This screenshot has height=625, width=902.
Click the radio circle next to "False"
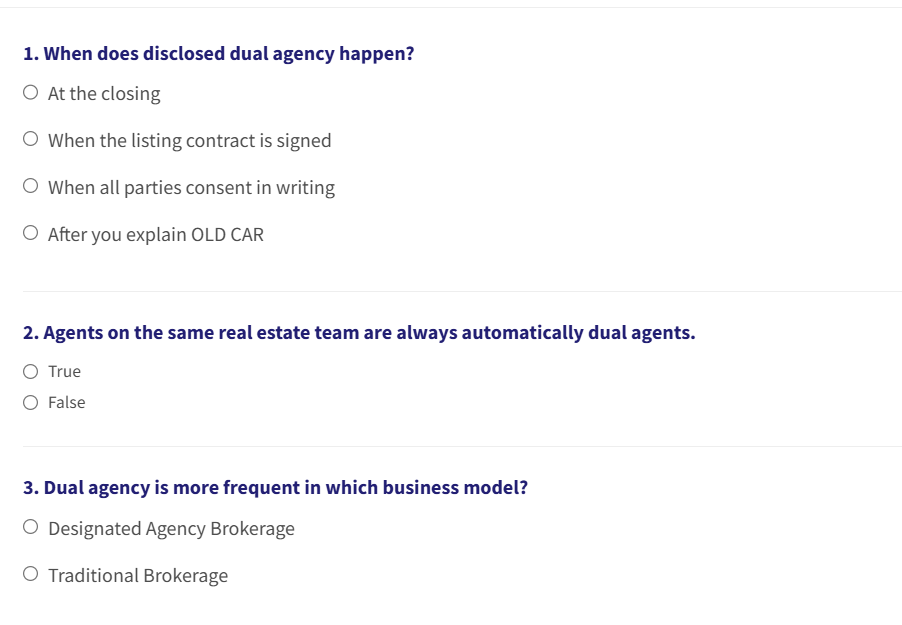31,401
